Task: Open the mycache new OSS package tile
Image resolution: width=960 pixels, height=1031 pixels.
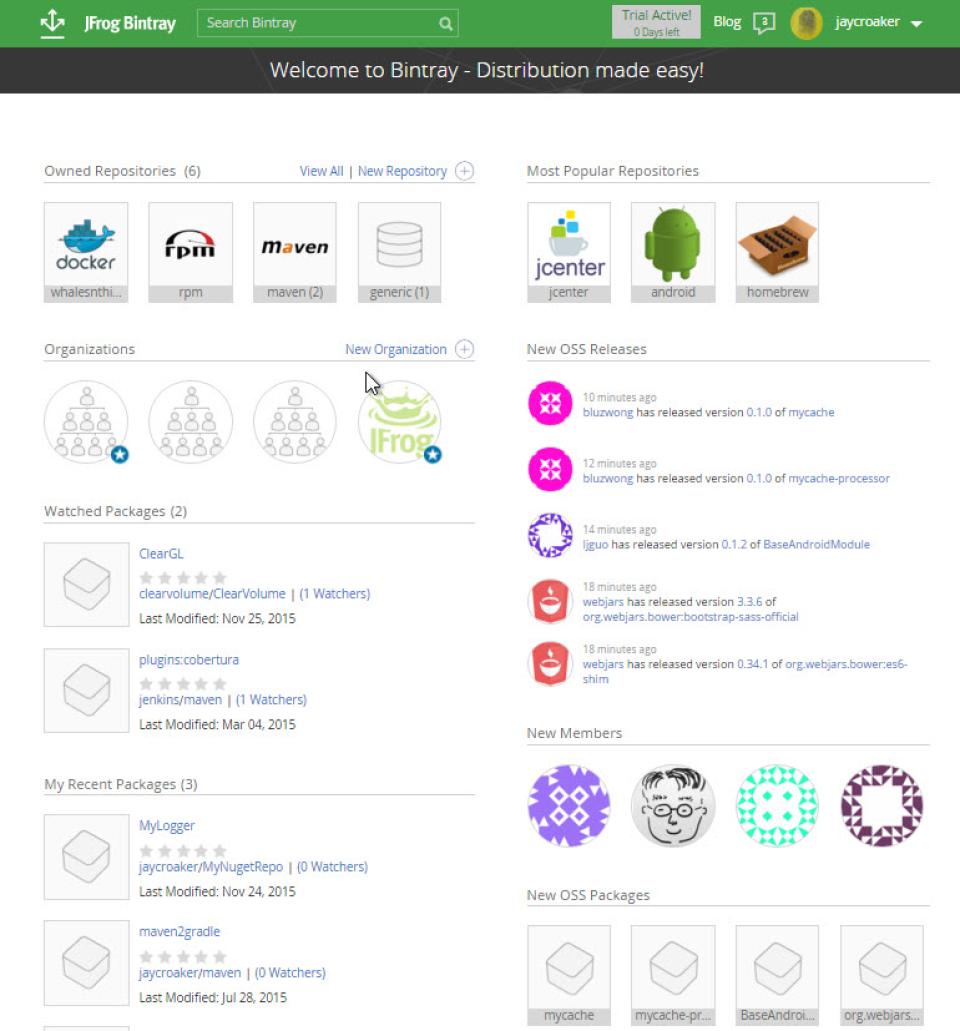Action: [x=569, y=975]
